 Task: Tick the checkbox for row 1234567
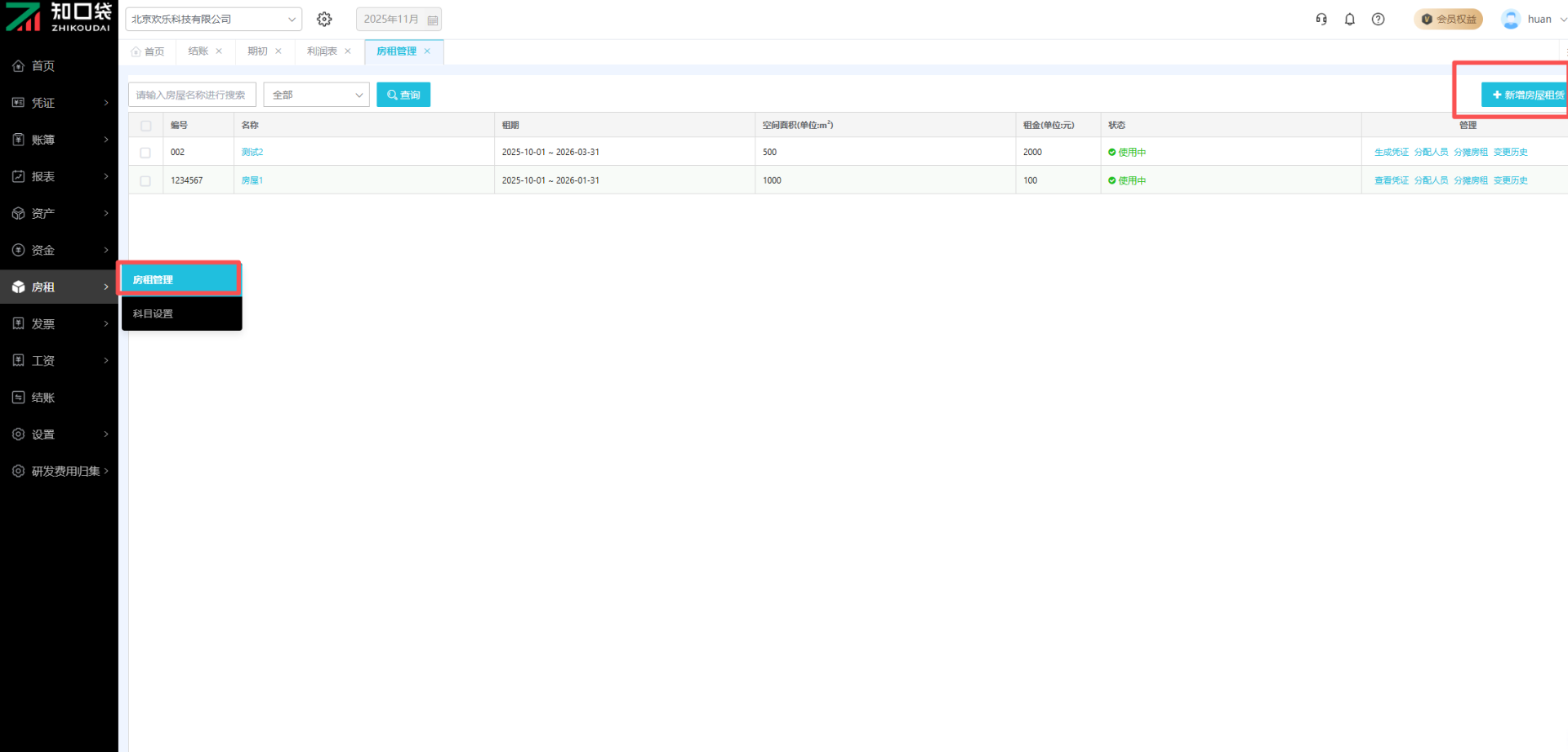pos(145,181)
